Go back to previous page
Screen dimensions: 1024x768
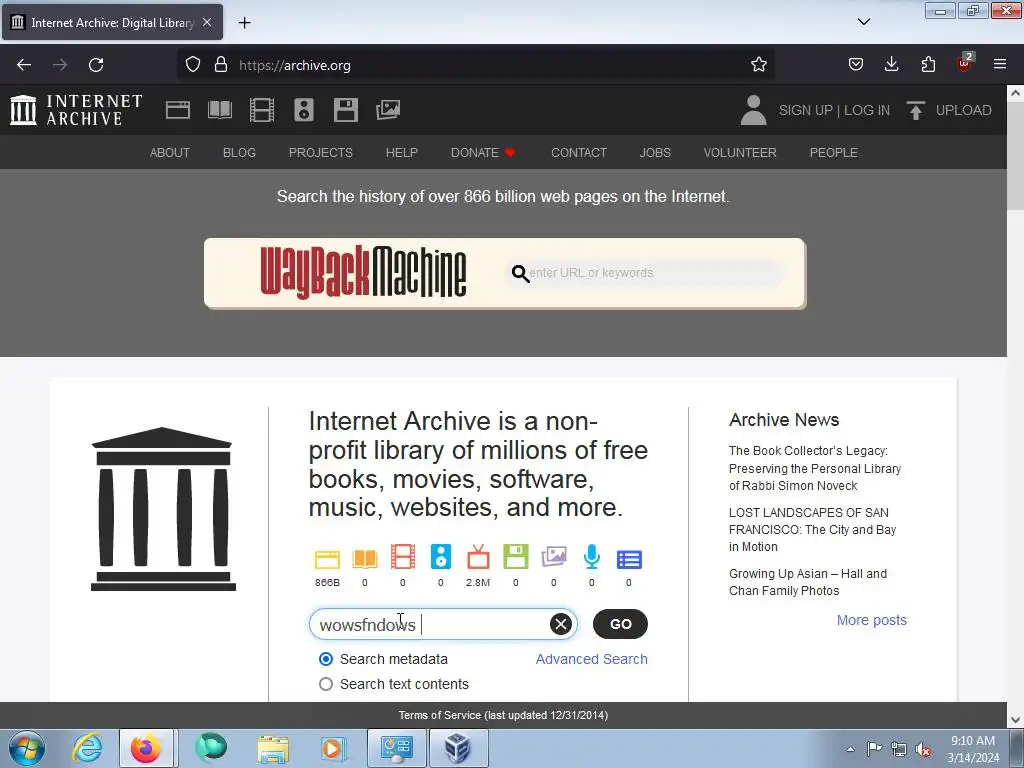coord(24,65)
